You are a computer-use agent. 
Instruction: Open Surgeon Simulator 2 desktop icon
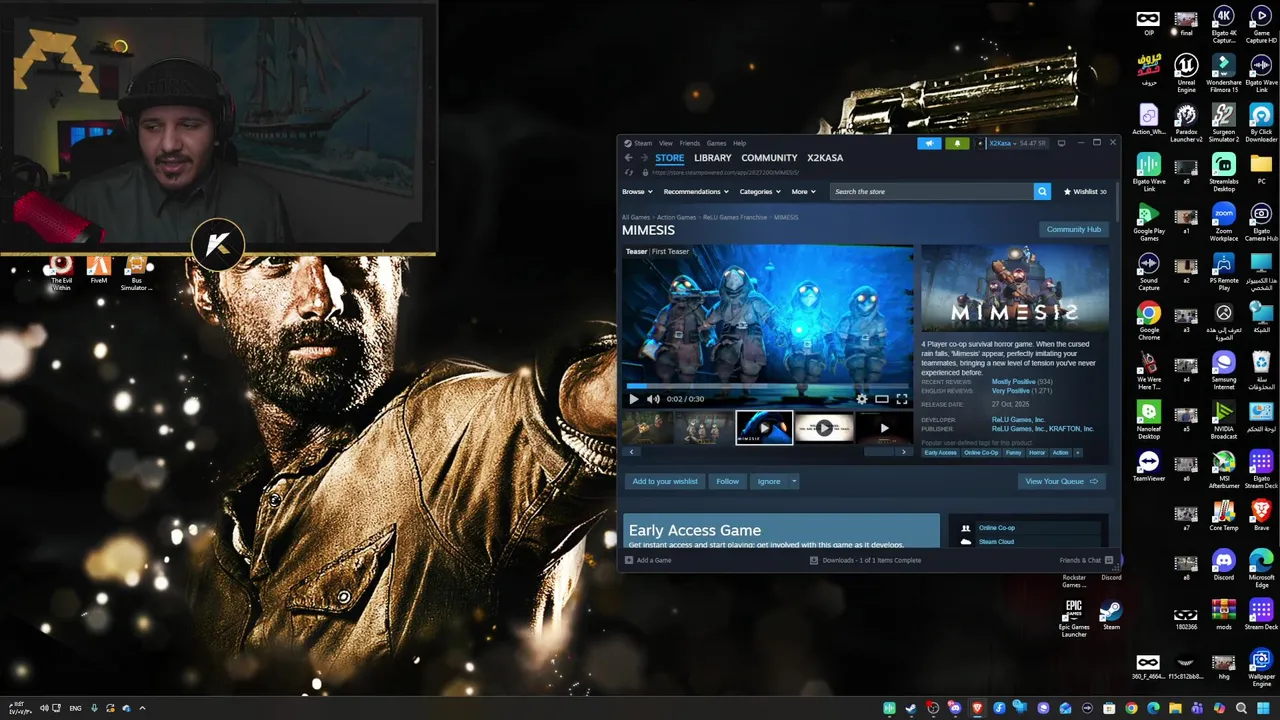[x=1223, y=122]
